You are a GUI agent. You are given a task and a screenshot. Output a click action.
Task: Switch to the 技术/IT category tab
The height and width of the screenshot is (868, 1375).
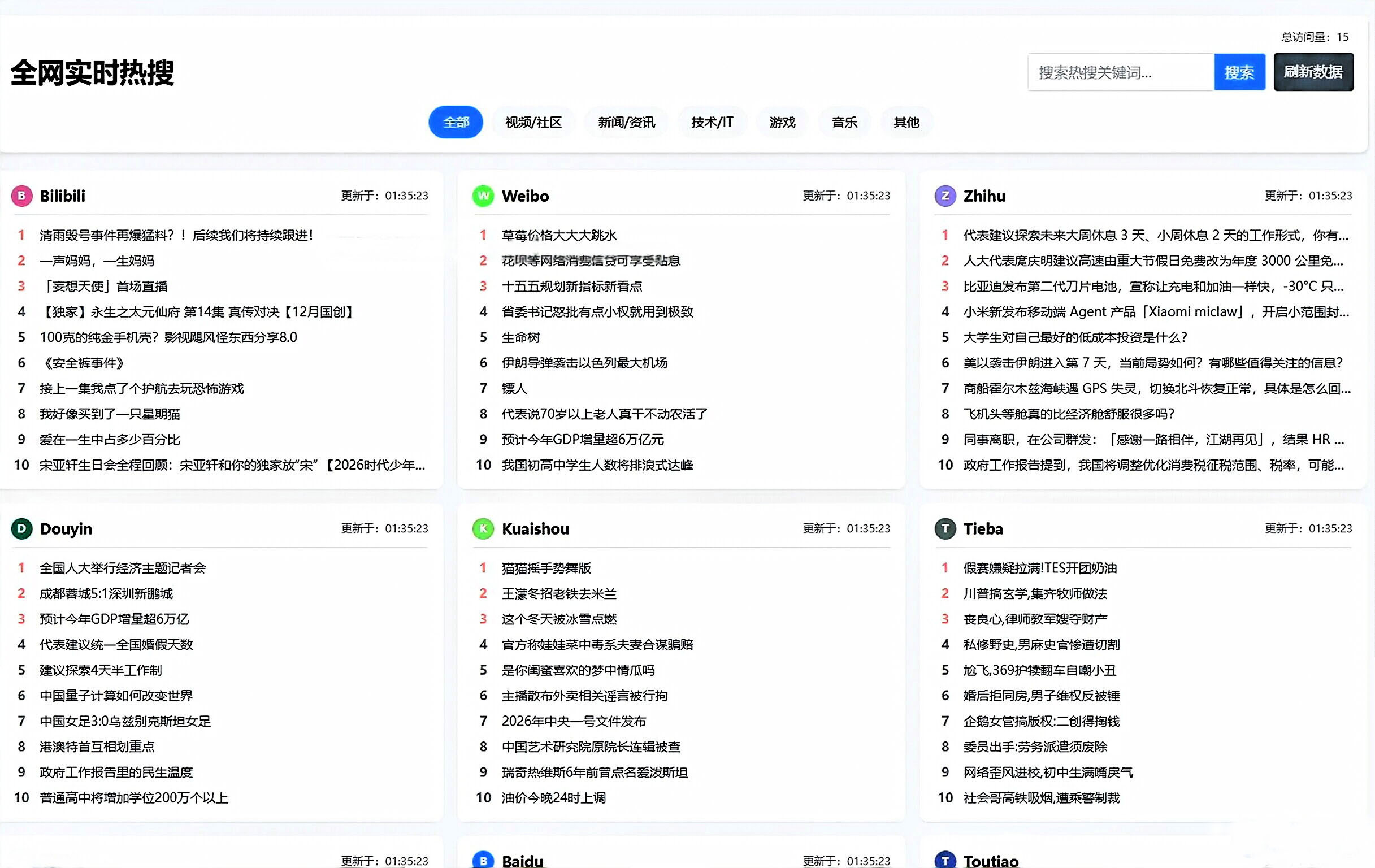712,122
